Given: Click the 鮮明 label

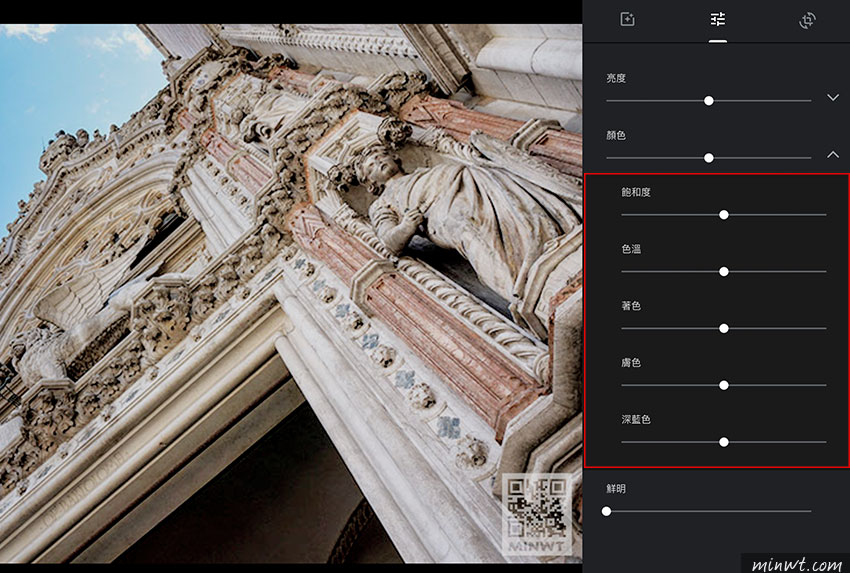Looking at the screenshot, I should [x=616, y=488].
